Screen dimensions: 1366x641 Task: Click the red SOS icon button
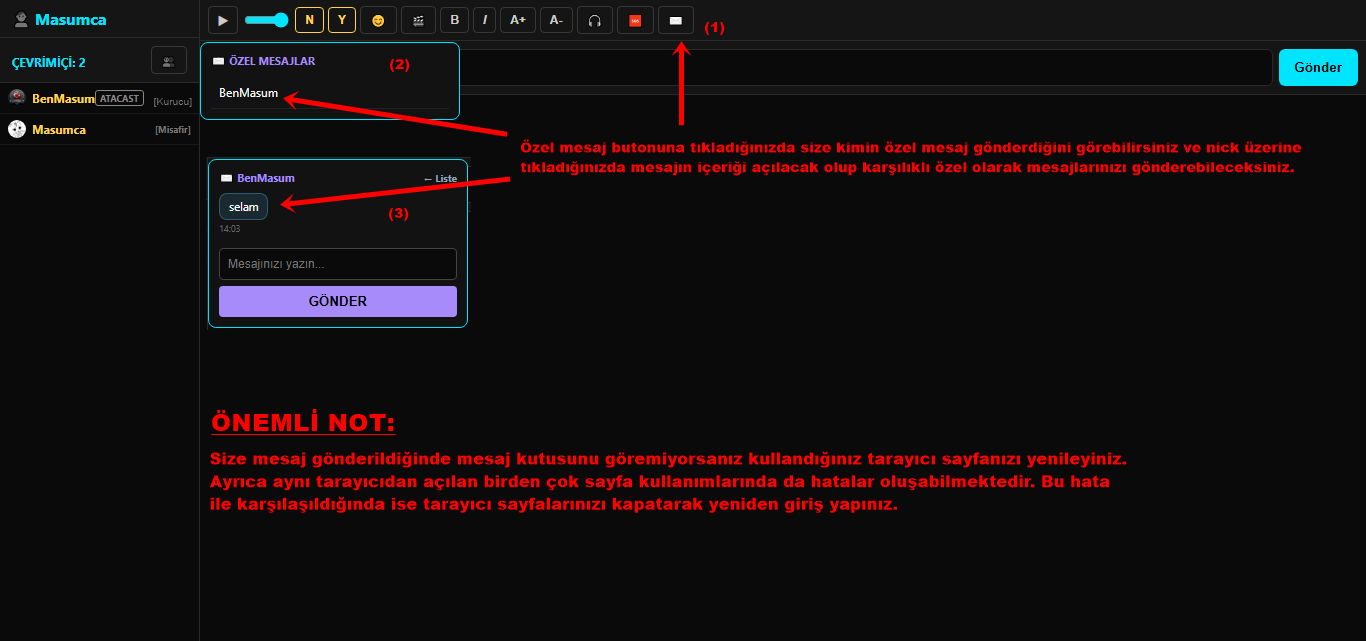pos(635,20)
